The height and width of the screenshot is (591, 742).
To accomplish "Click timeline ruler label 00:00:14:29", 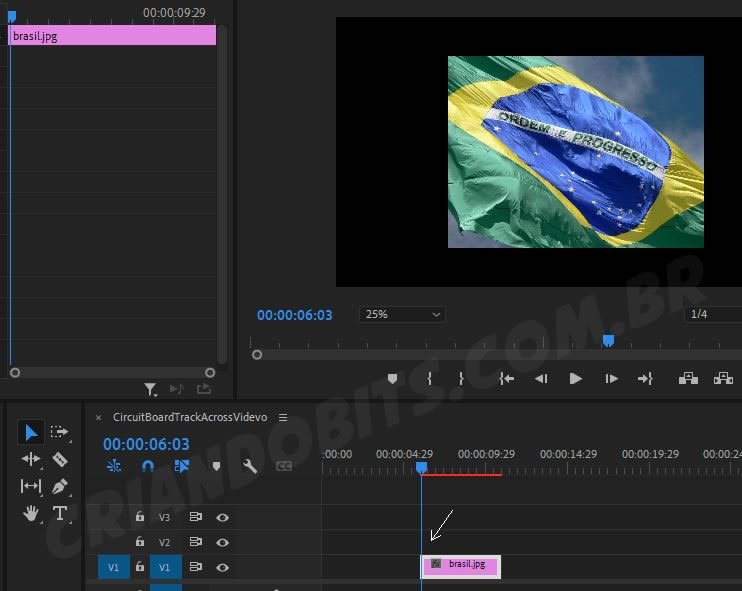I will click(x=568, y=454).
